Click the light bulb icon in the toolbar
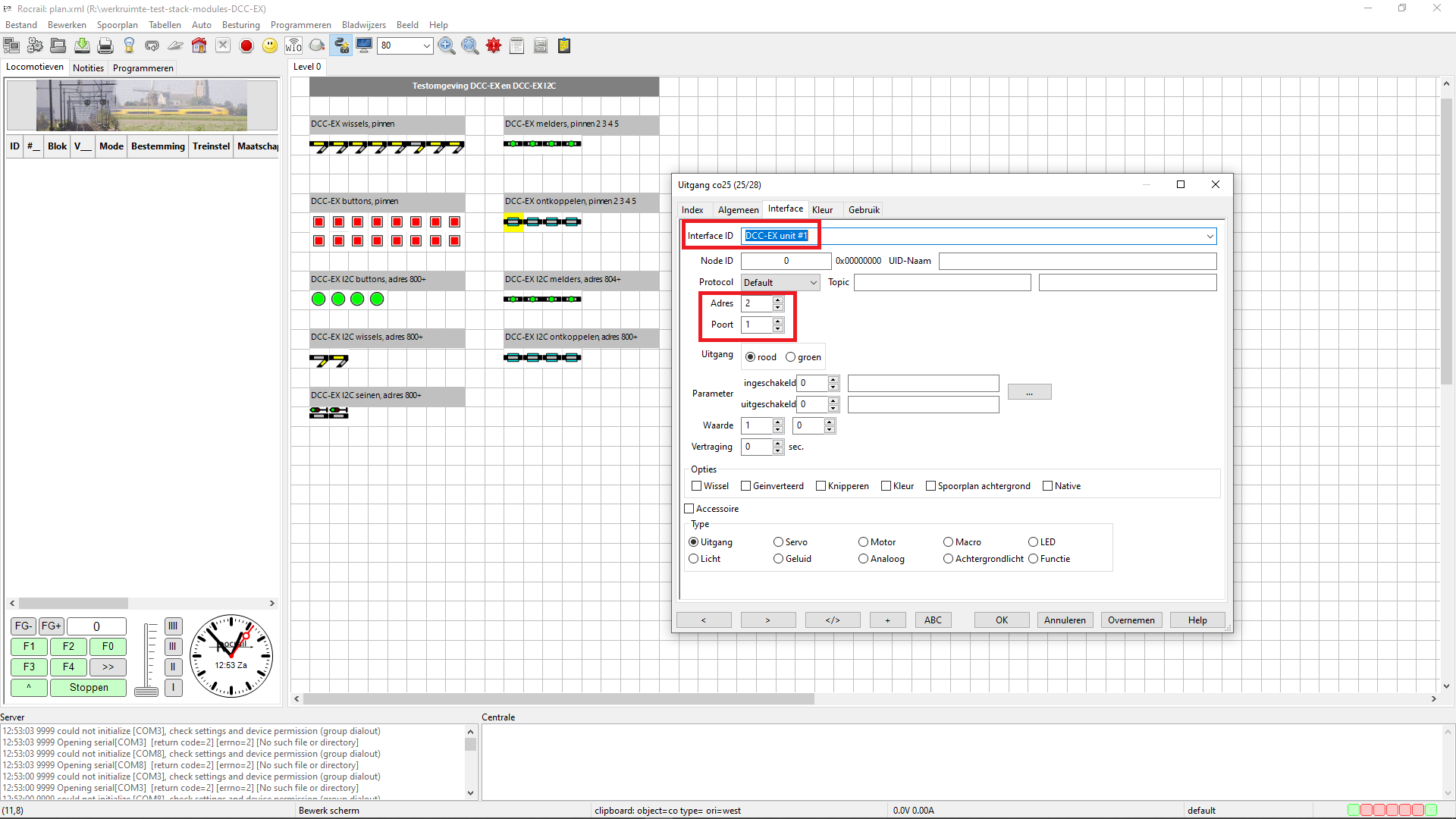The image size is (1456, 819). (x=129, y=46)
